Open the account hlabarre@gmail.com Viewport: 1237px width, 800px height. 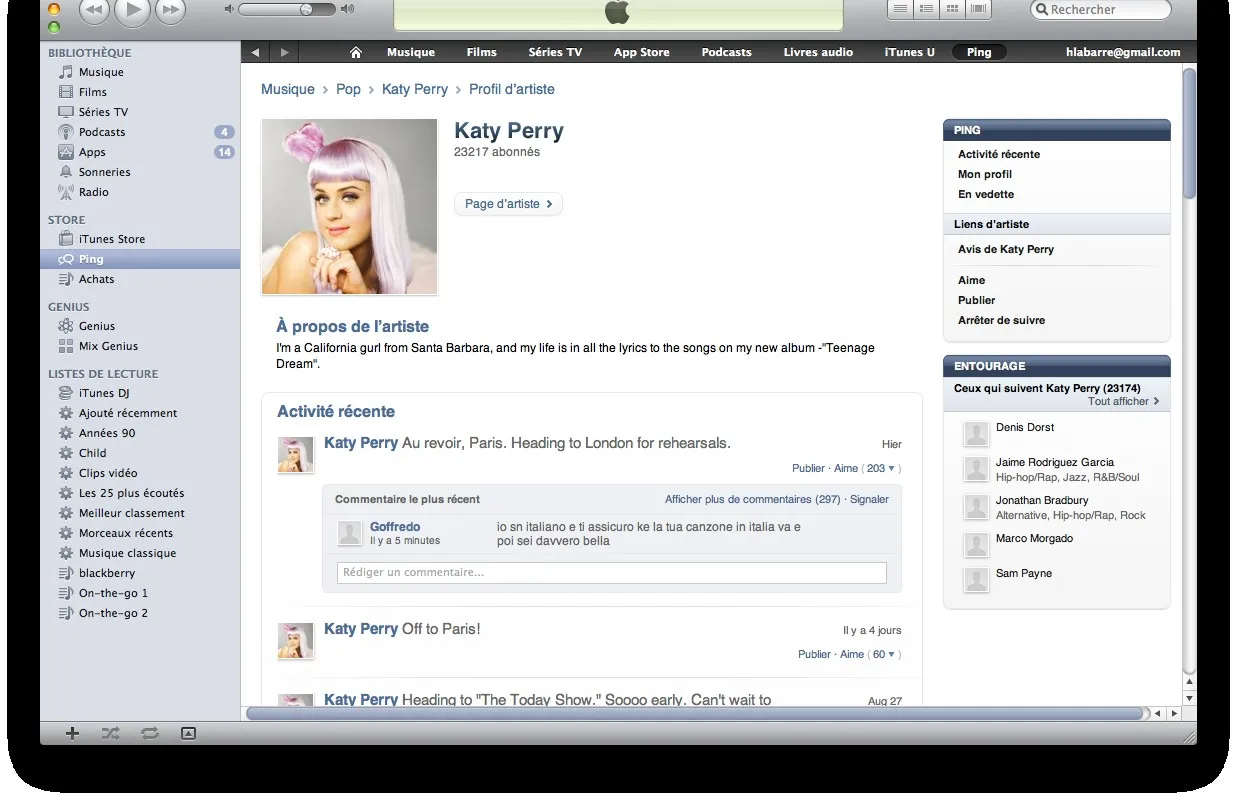[1123, 52]
